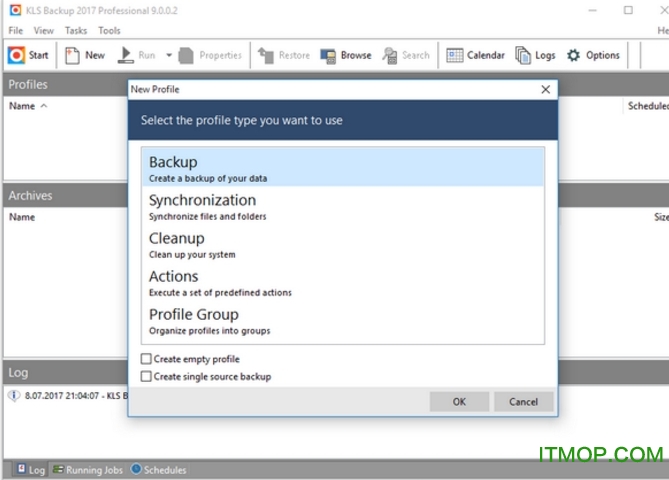Click the Restore toolbar icon
This screenshot has height=480, width=669.
[x=266, y=55]
